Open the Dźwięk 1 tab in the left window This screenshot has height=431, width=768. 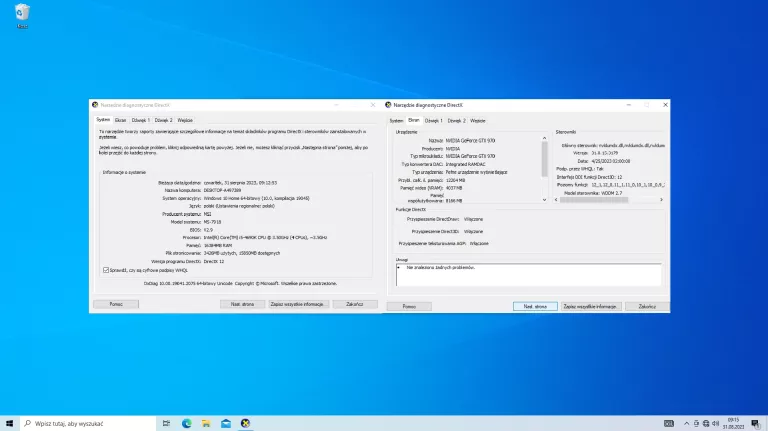[x=141, y=120]
